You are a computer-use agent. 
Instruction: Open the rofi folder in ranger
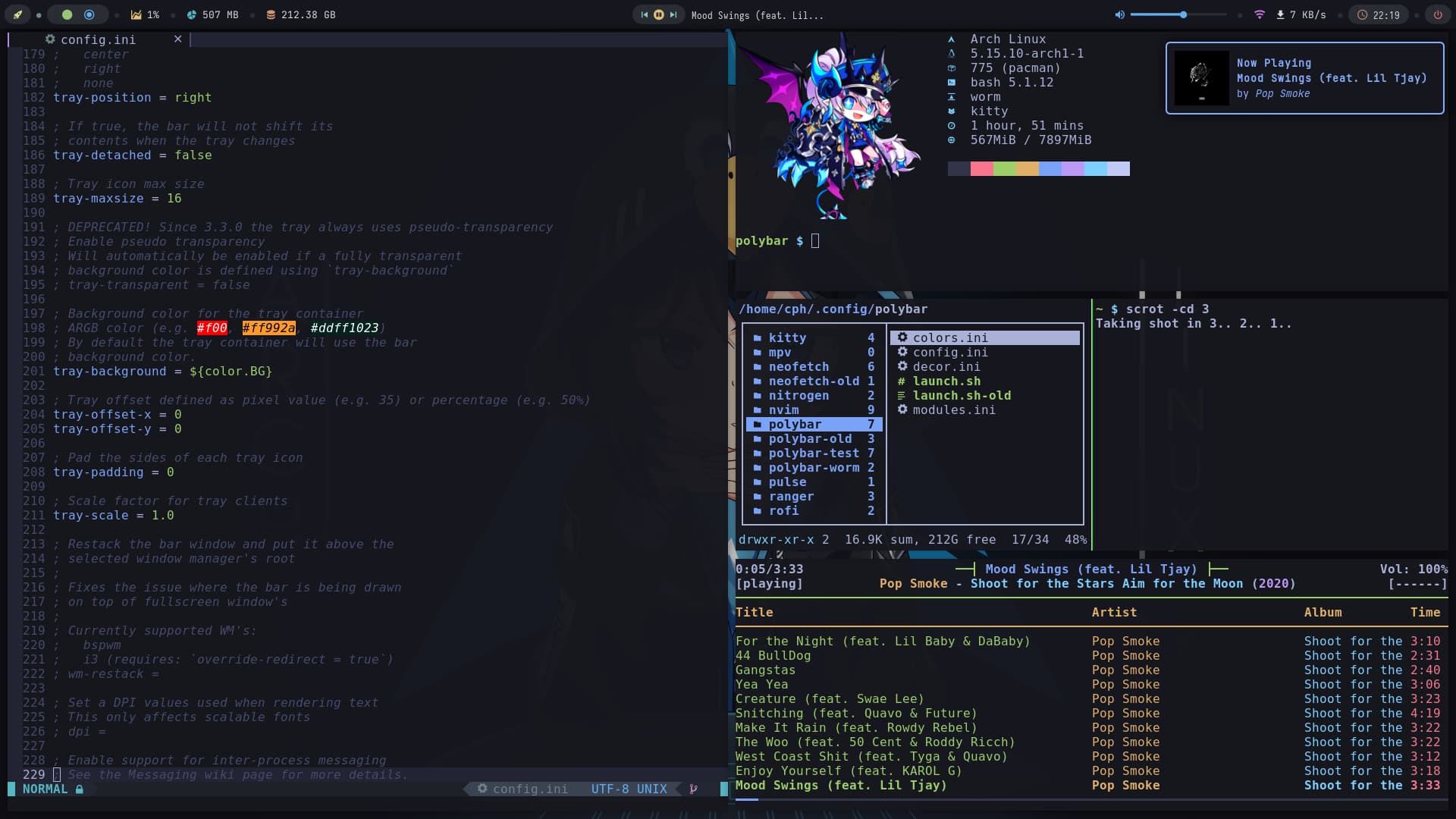[x=814, y=510]
